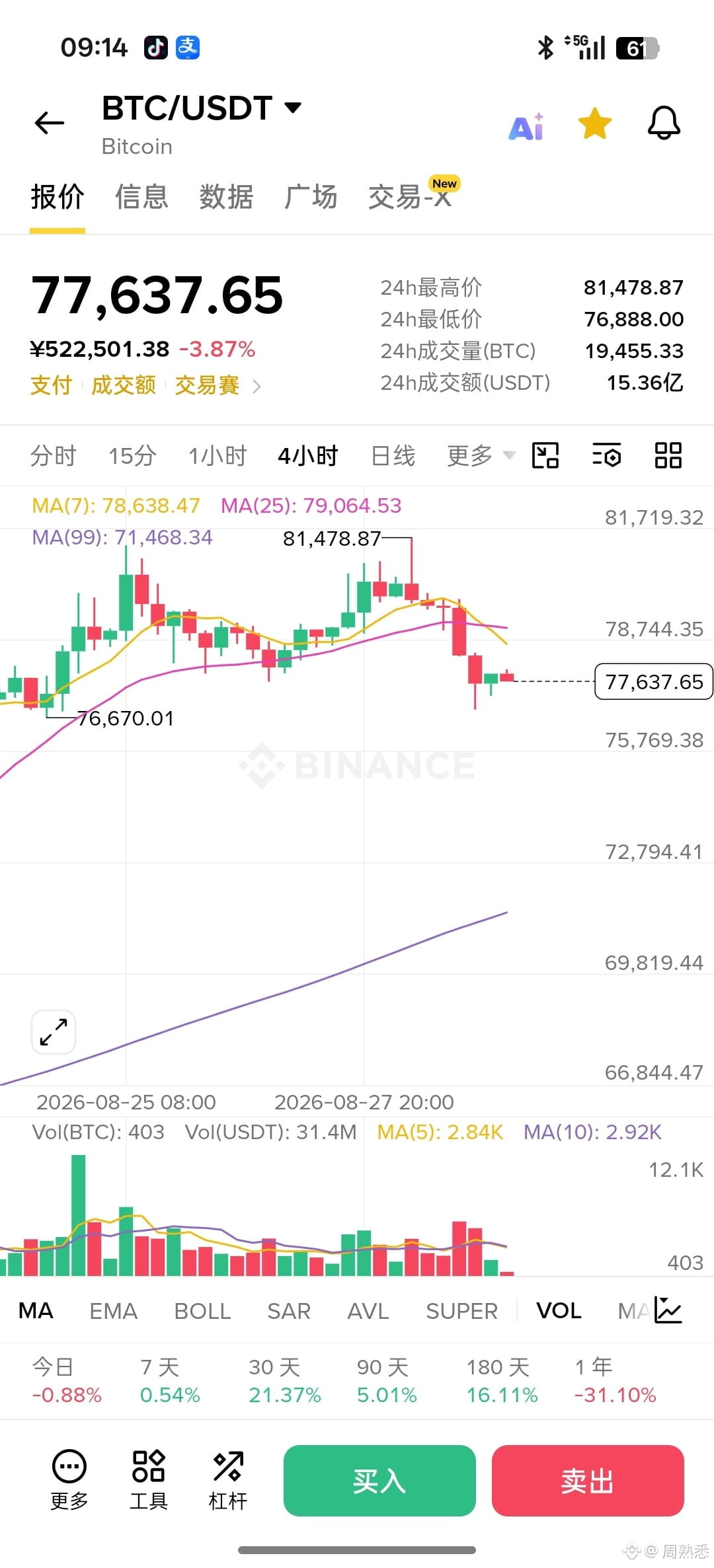Open price alert bell icon
This screenshot has width=714, height=1568.
click(664, 123)
